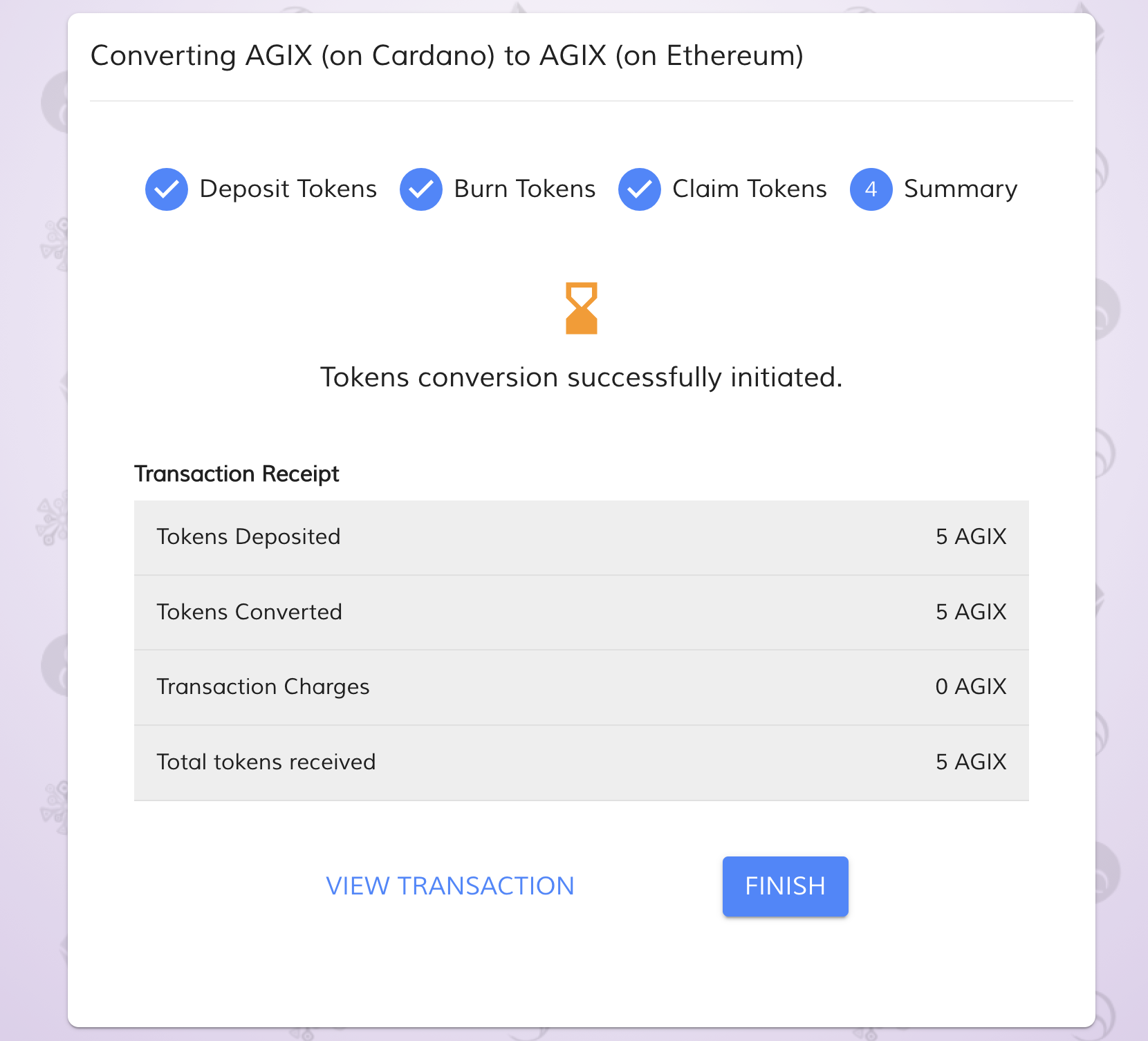Select the Deposit Tokens step label
Screen dimensions: 1148x1041
(288, 189)
